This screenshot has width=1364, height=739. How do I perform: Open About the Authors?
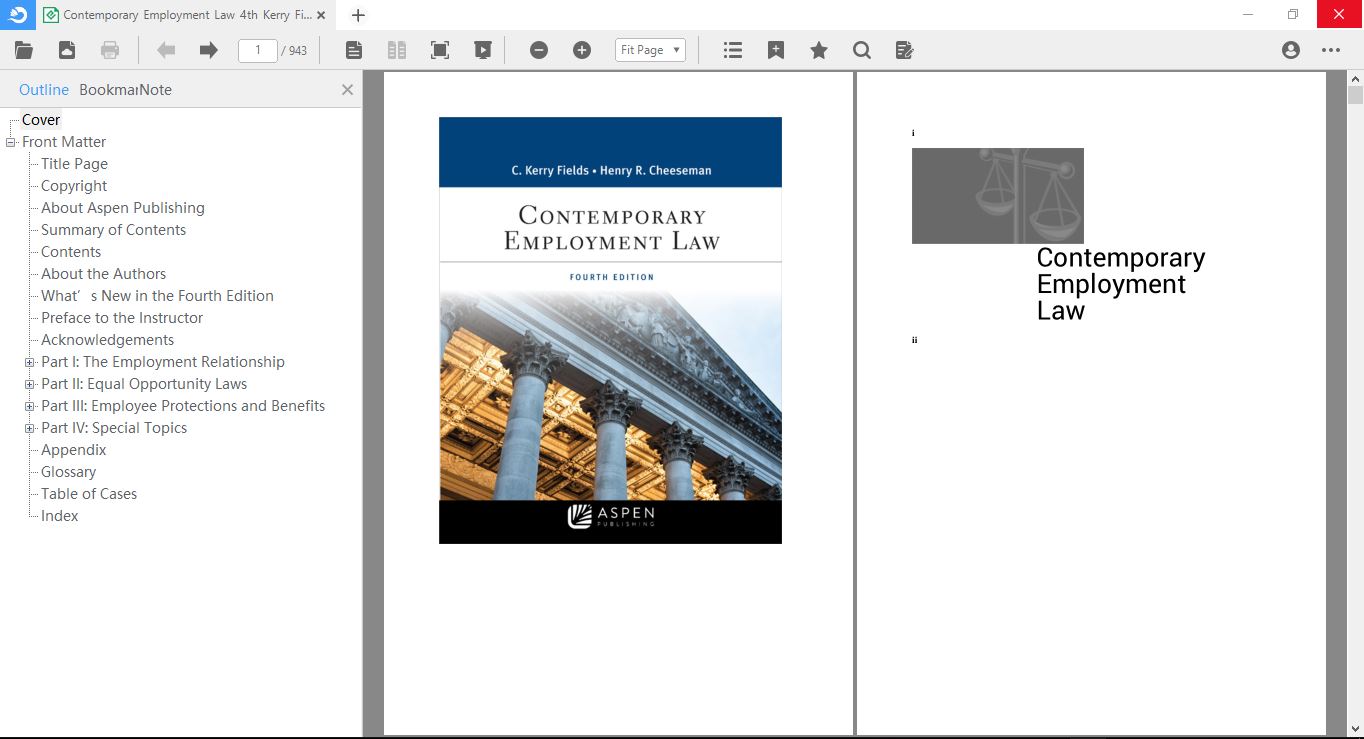(x=104, y=274)
